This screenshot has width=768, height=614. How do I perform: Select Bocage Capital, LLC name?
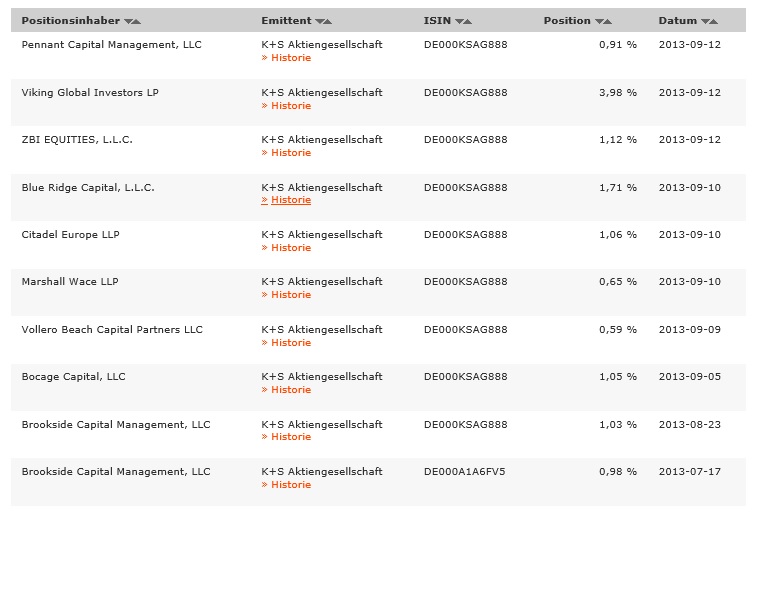(x=73, y=377)
